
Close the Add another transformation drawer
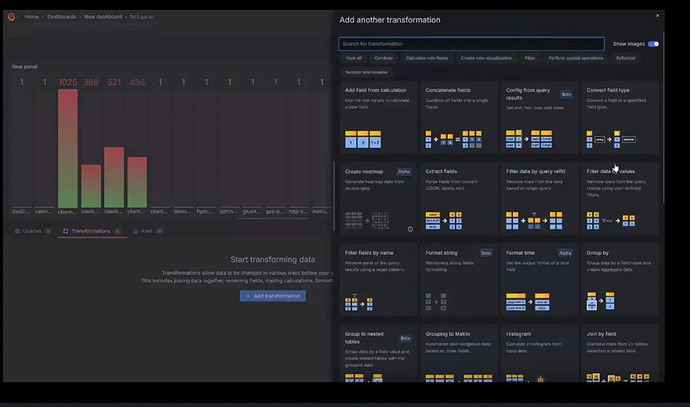(x=657, y=15)
